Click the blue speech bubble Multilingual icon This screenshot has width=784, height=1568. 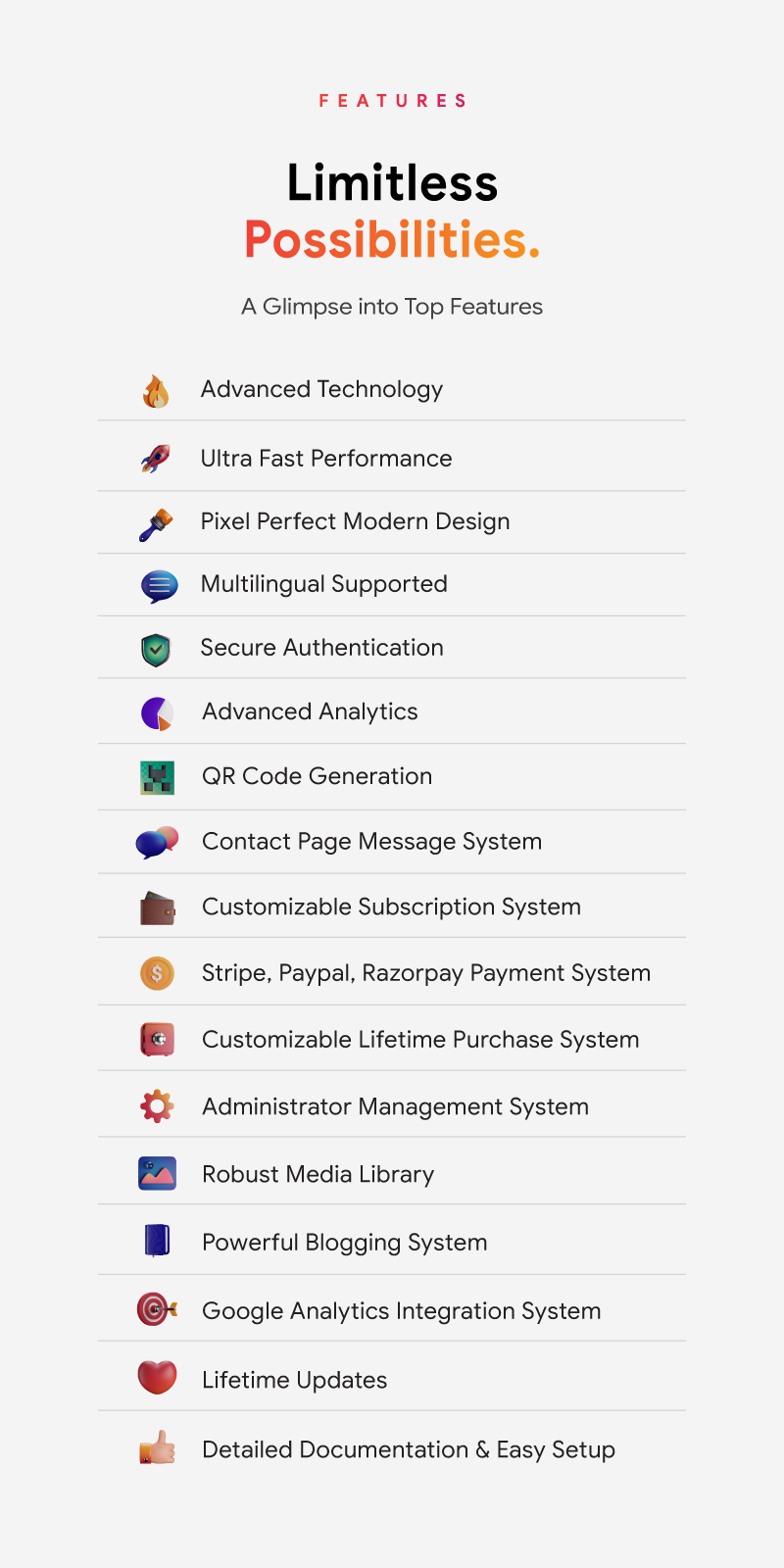(x=159, y=586)
